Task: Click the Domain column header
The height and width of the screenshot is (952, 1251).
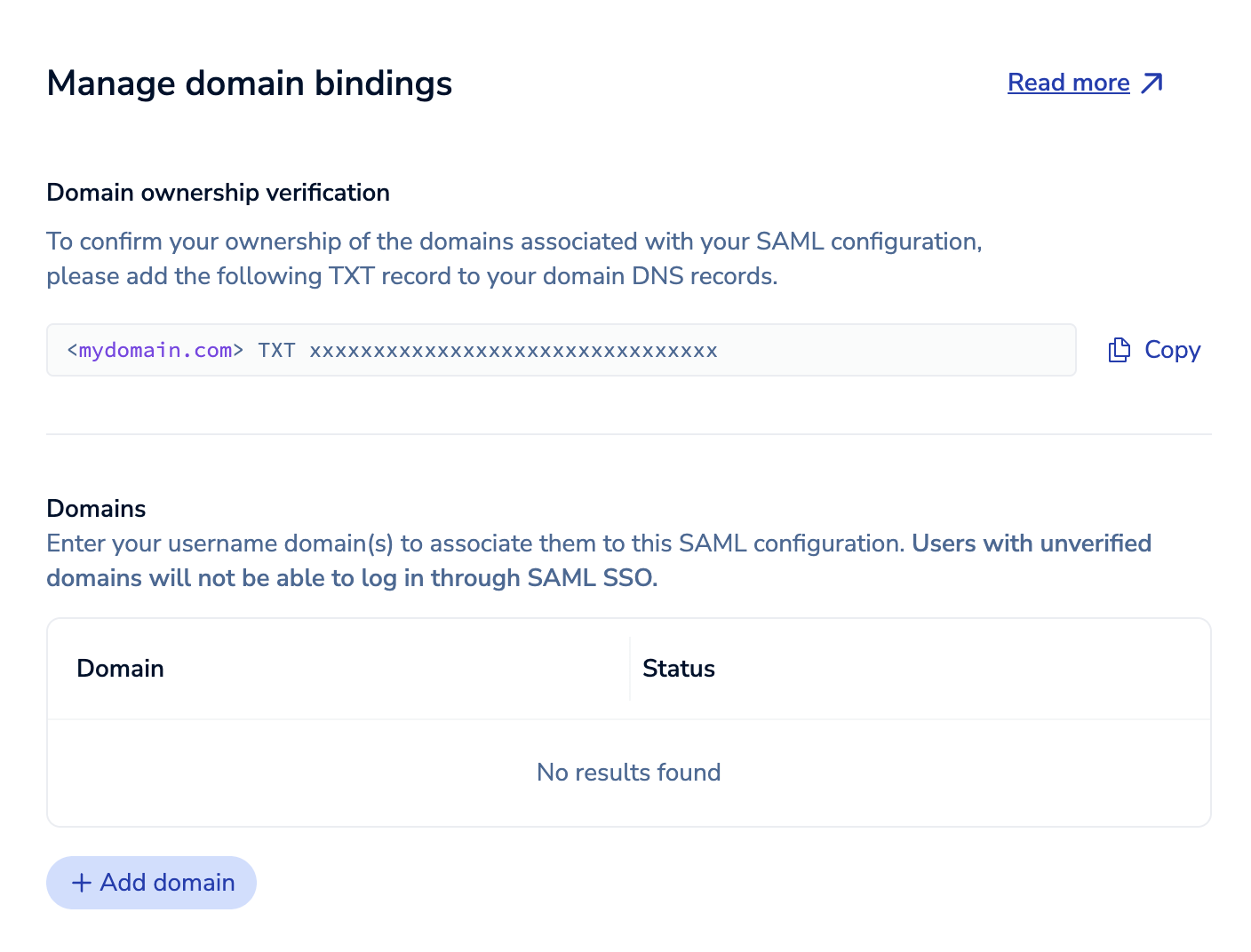Action: (120, 669)
